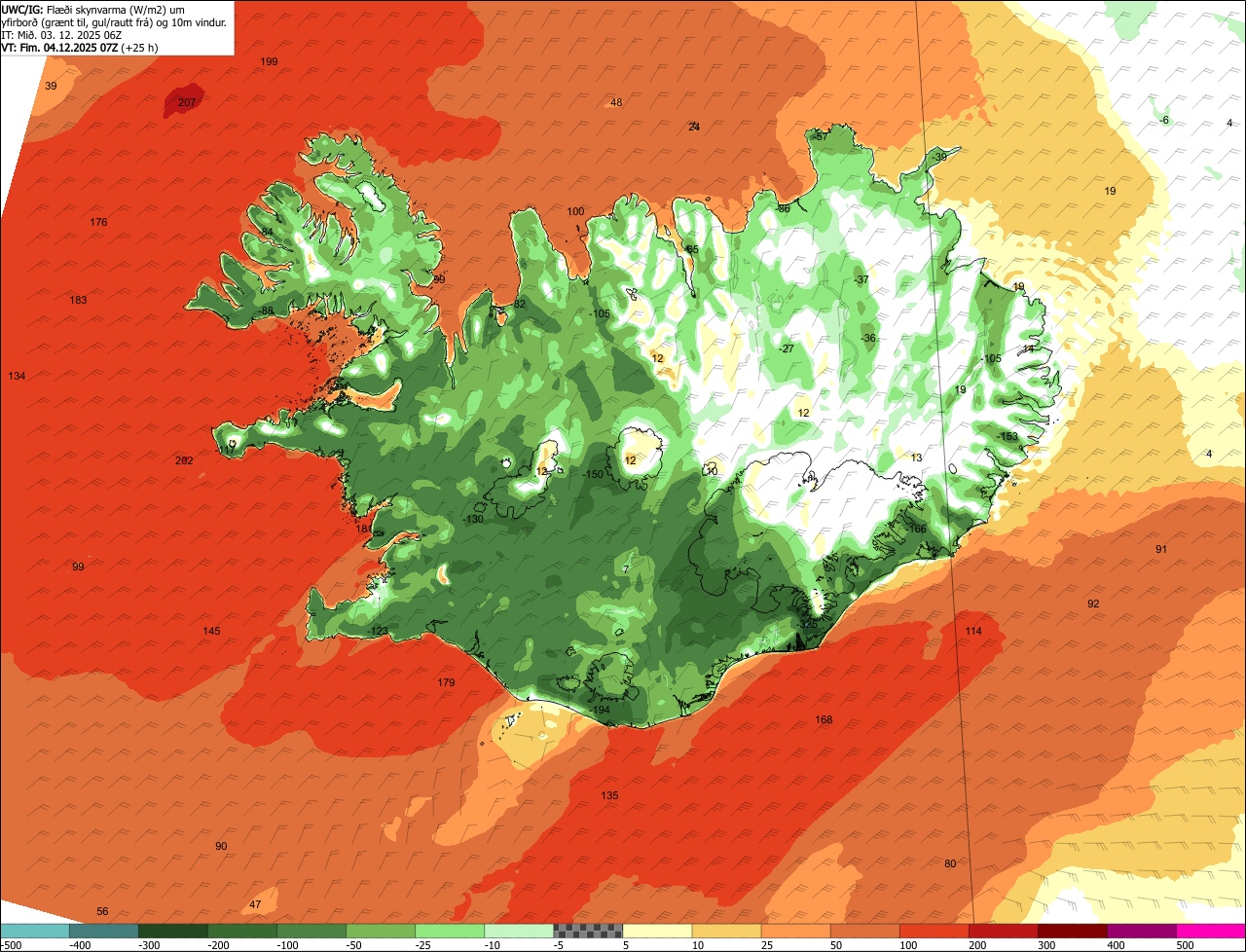
Task: Click the map value "202"
Action: click(184, 460)
